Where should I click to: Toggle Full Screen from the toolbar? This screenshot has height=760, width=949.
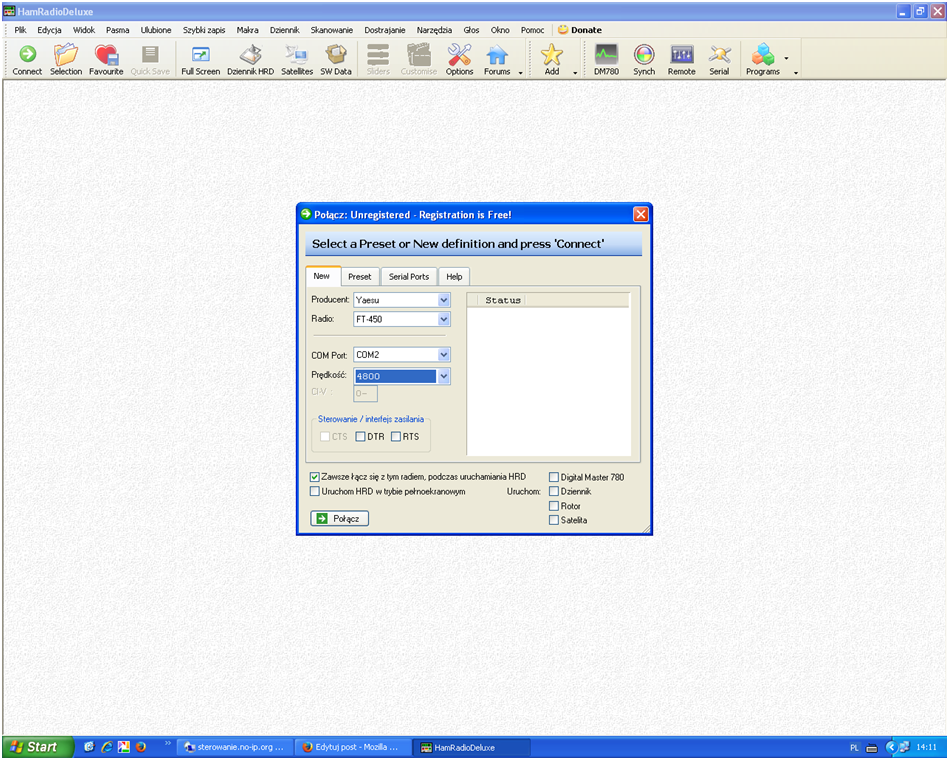(200, 60)
